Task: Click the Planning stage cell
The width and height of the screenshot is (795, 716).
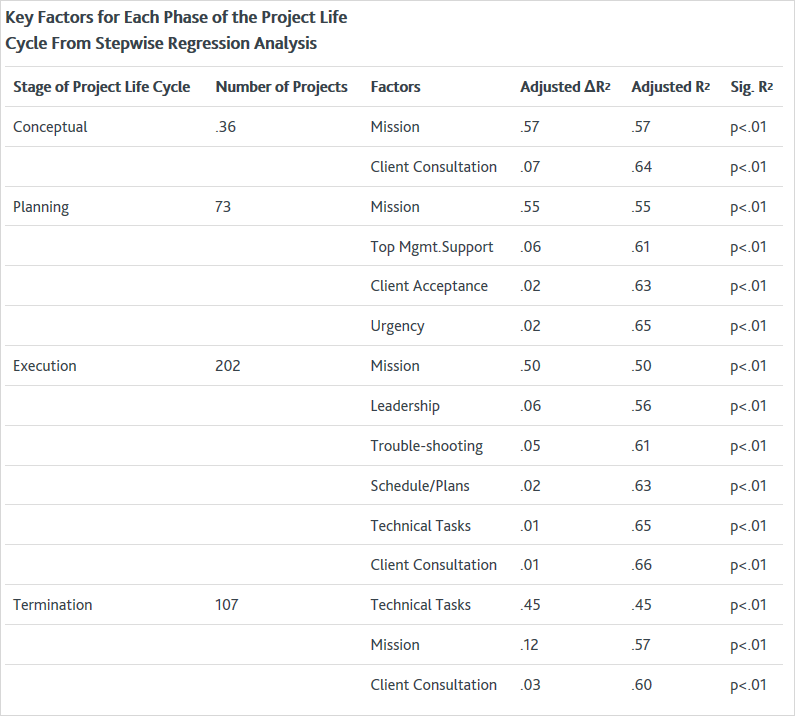Action: click(41, 207)
